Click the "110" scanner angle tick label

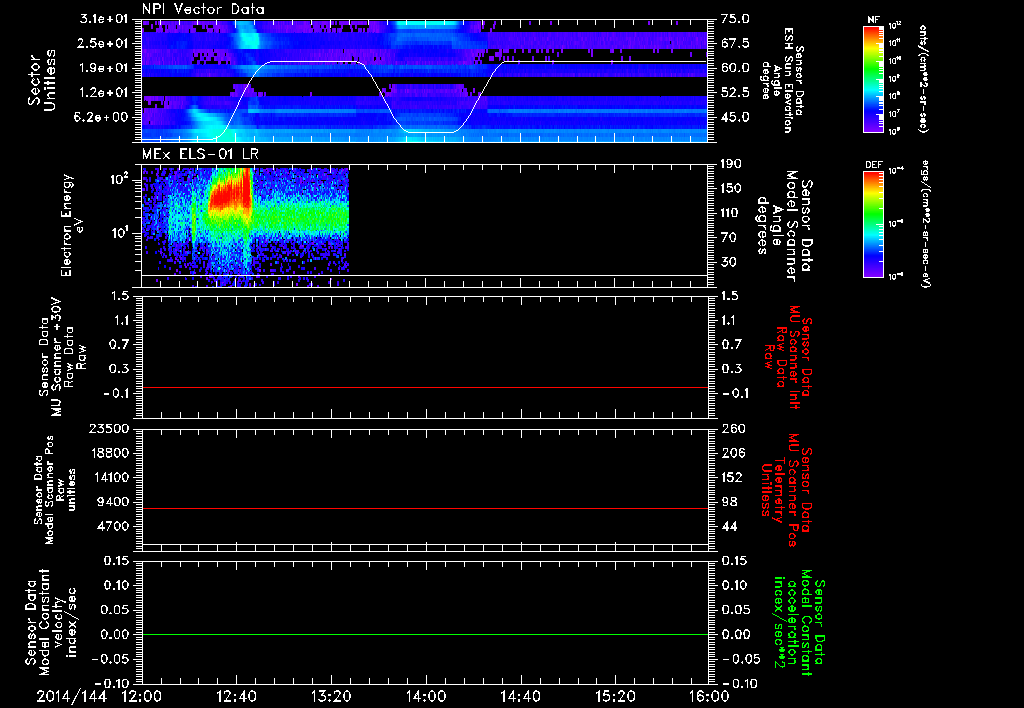731,213
